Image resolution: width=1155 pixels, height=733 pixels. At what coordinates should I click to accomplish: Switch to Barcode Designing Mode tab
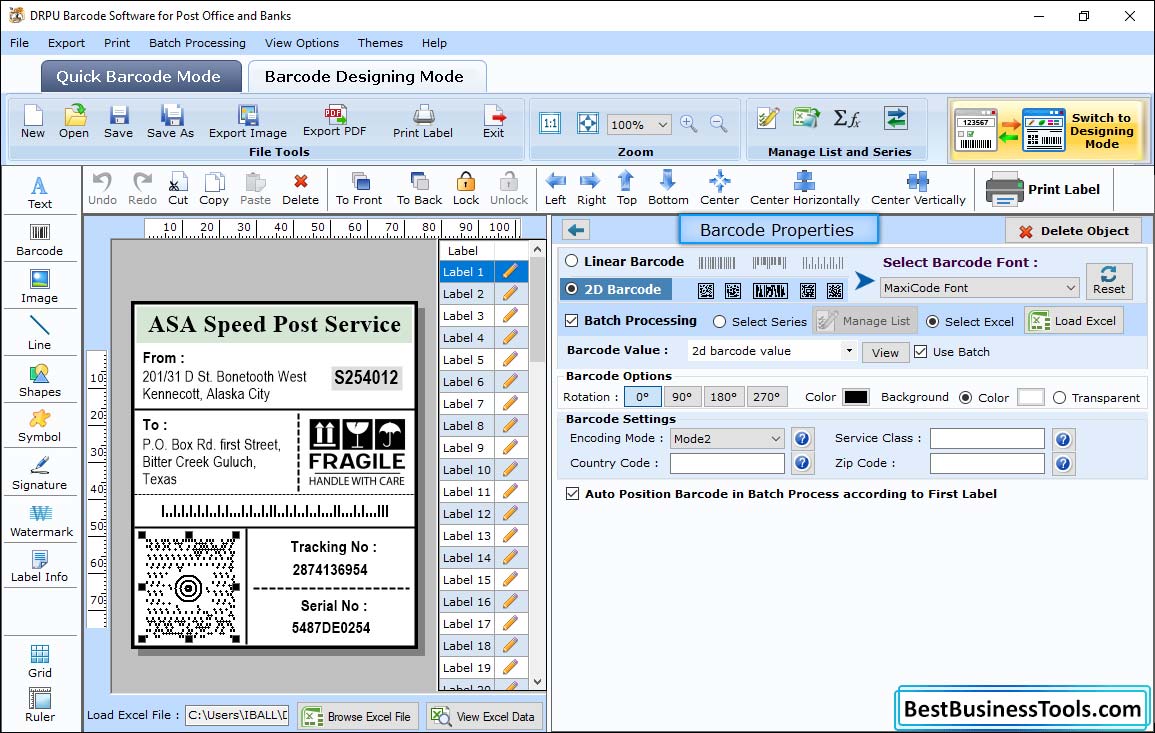coord(367,77)
